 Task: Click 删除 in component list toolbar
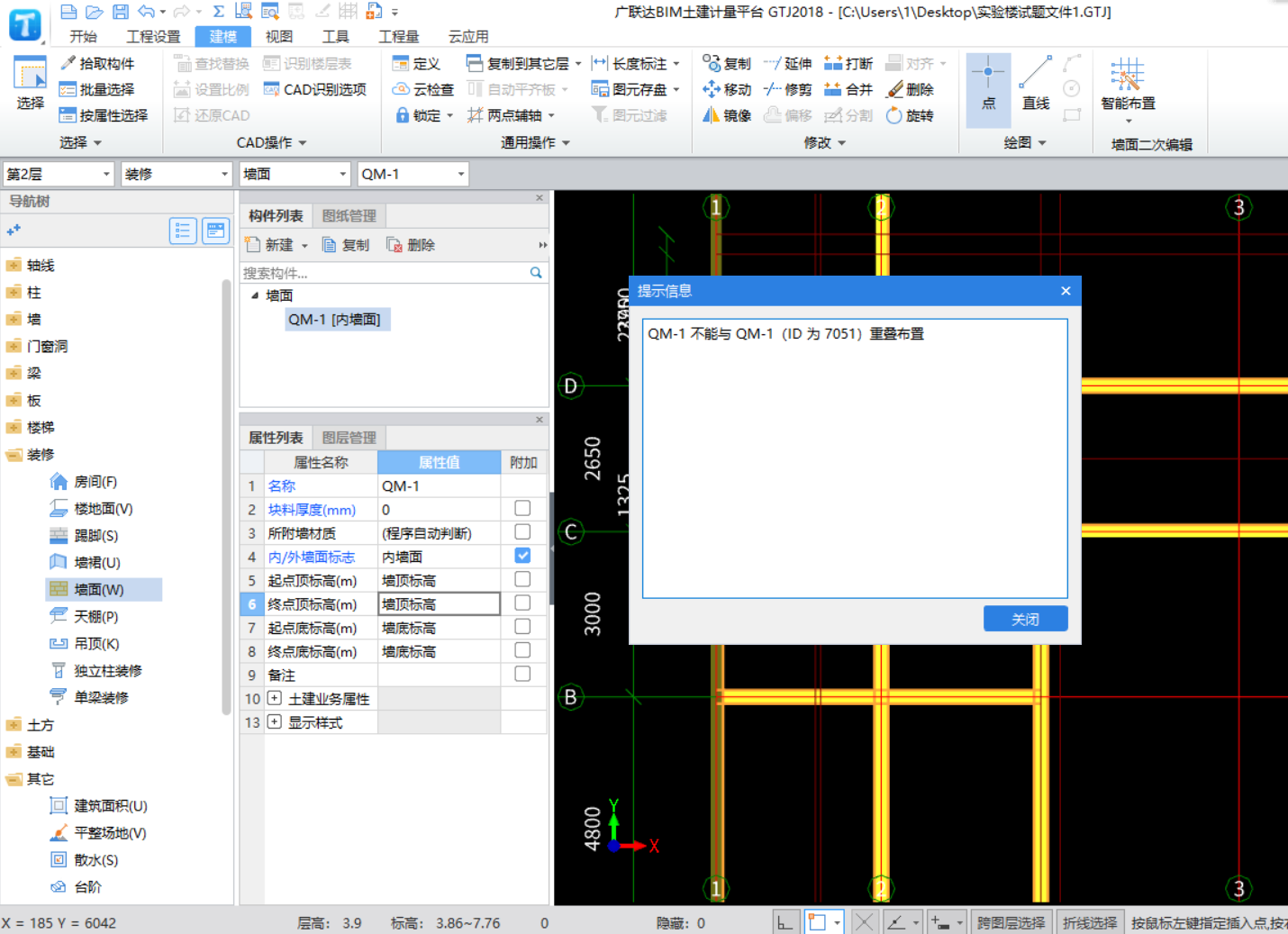(x=411, y=245)
